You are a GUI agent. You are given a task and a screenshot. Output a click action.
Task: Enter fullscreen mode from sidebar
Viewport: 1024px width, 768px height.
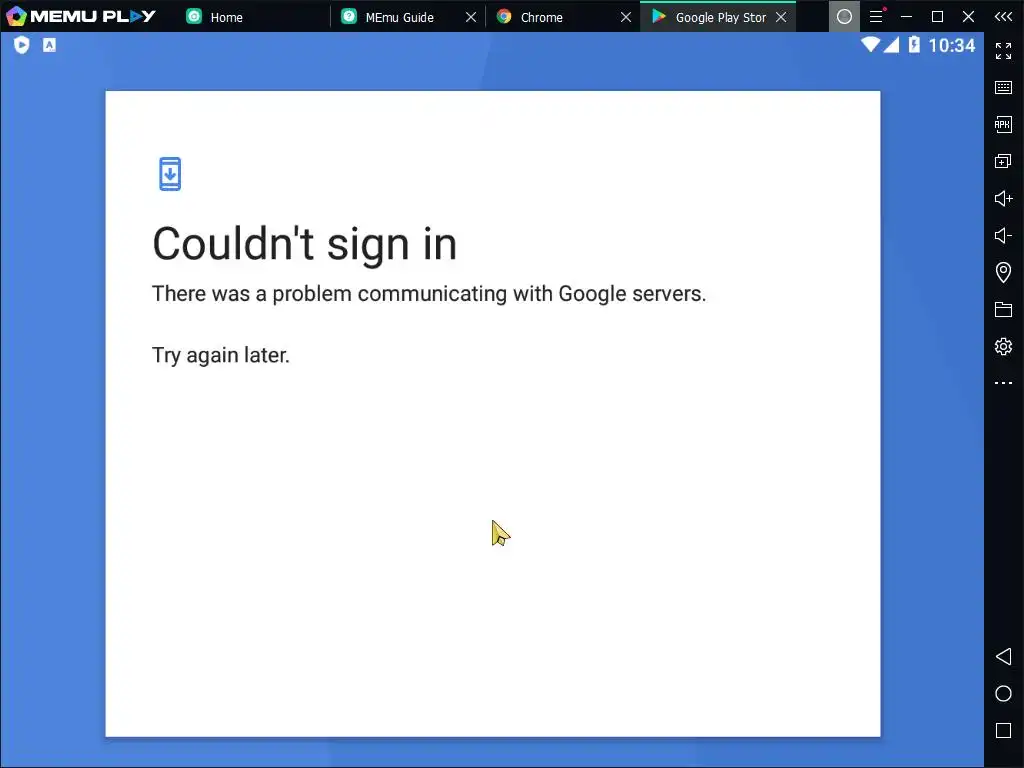1003,50
